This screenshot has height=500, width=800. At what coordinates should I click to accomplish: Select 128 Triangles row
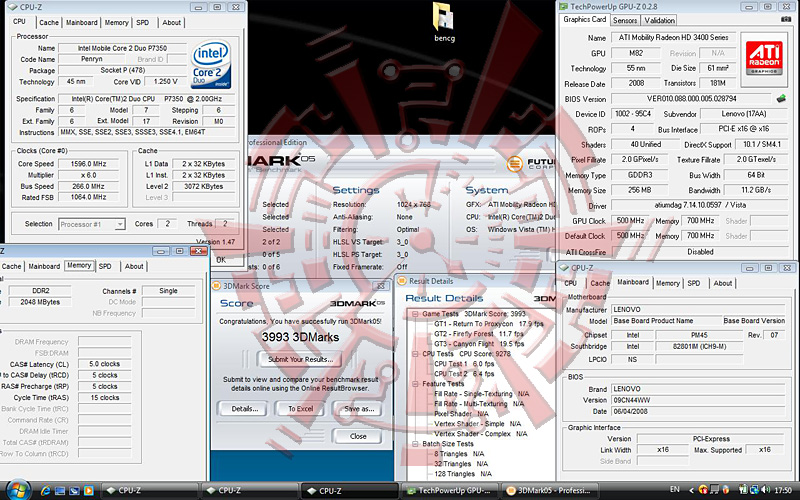(463, 474)
